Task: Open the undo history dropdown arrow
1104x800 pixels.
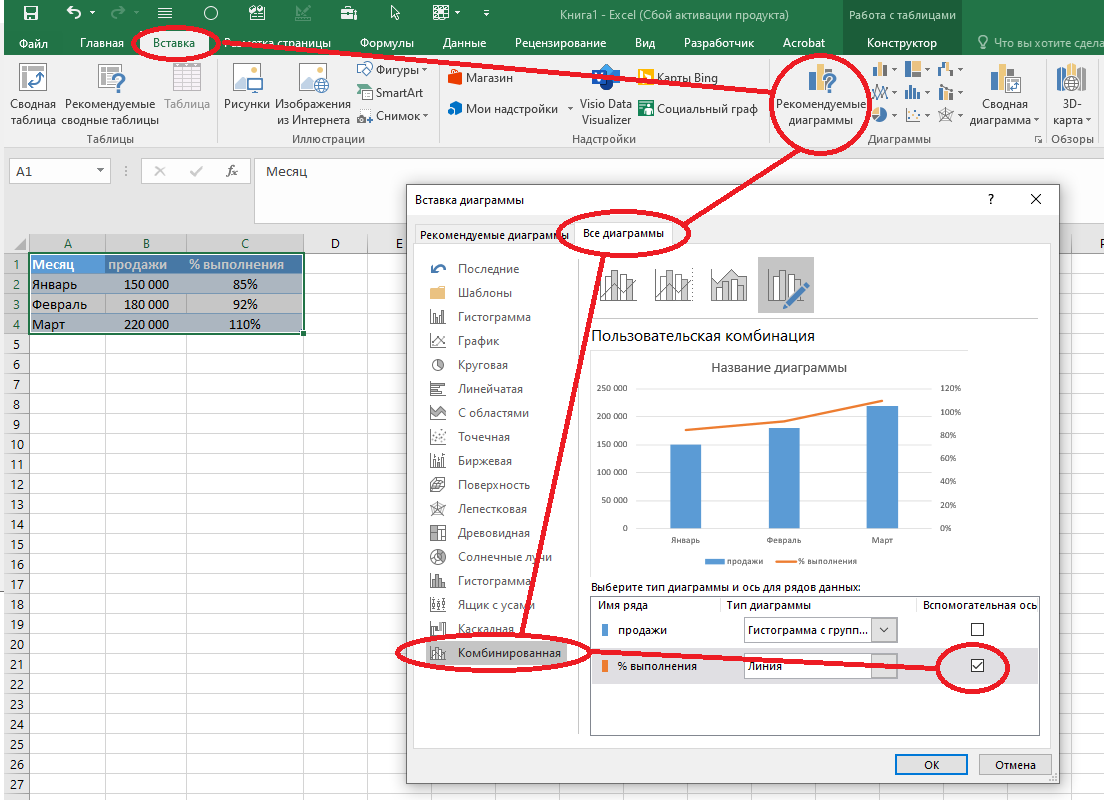Action: (x=92, y=13)
